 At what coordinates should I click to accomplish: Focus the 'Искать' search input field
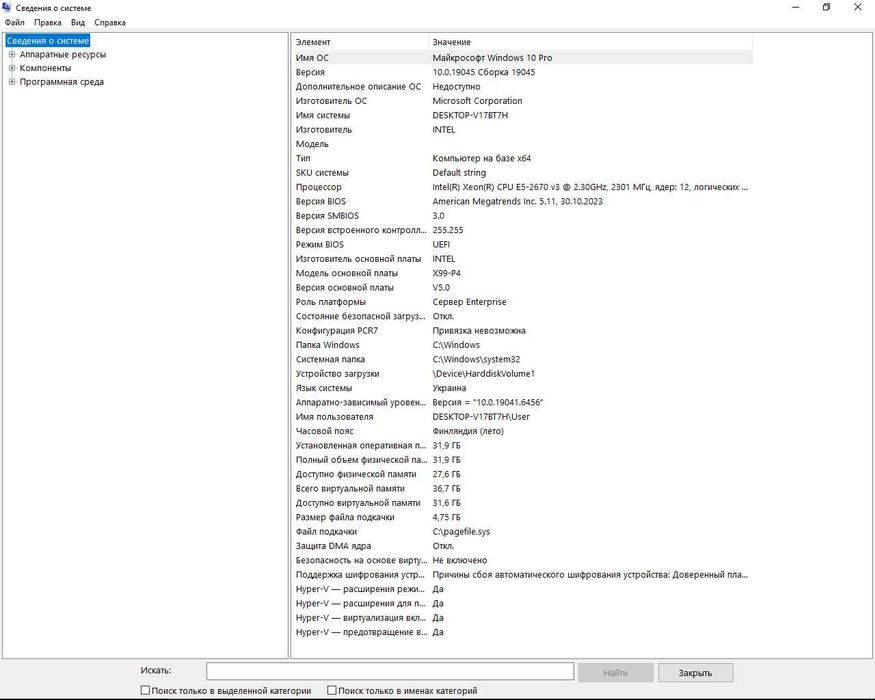coord(390,671)
